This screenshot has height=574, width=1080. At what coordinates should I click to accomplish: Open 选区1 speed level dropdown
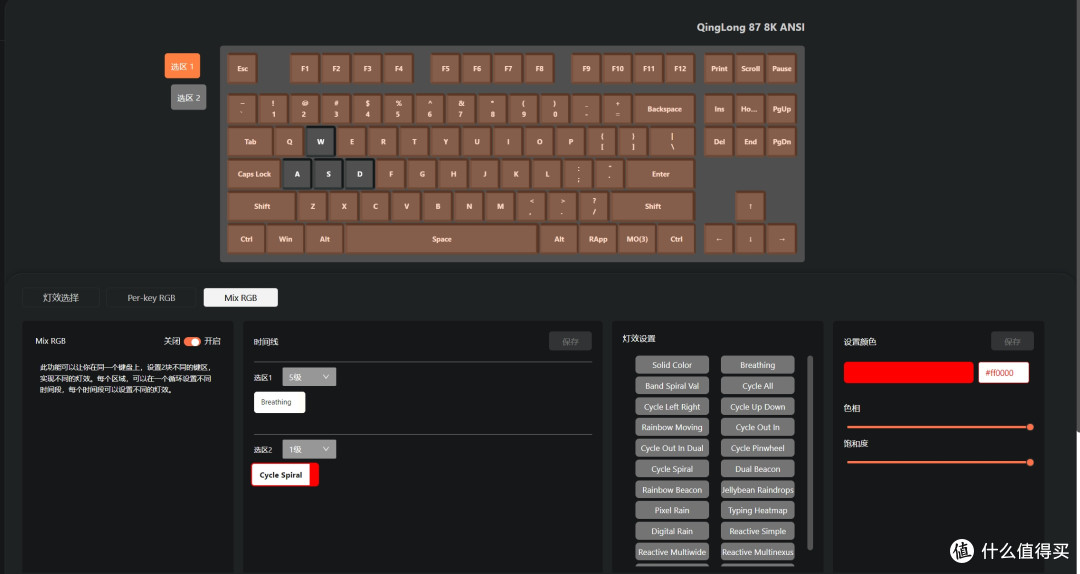point(309,377)
